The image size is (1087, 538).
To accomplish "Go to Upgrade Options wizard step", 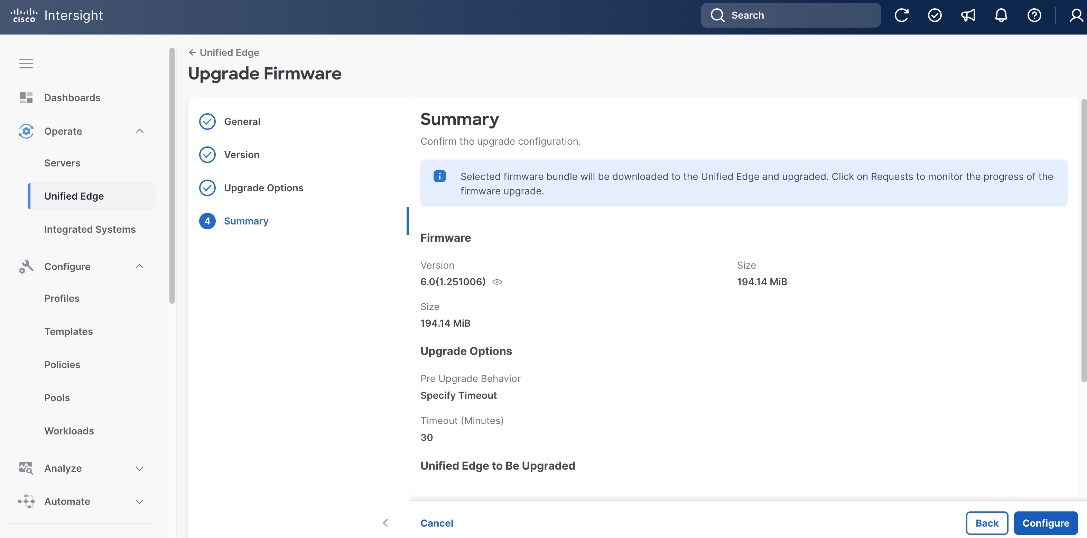I will pyautogui.click(x=263, y=188).
